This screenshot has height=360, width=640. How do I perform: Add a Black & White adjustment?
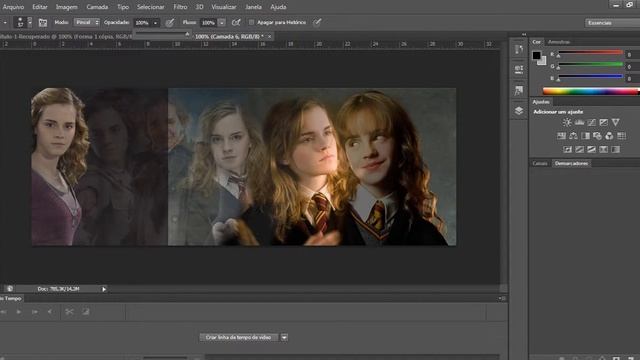(585, 136)
